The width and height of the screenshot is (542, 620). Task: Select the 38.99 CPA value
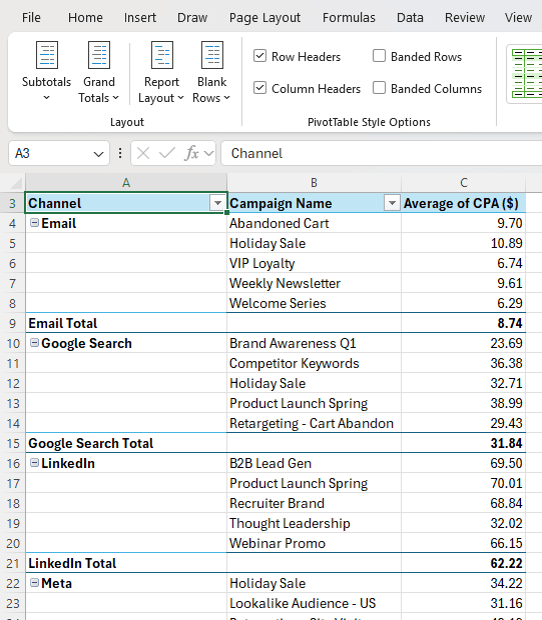click(463, 403)
